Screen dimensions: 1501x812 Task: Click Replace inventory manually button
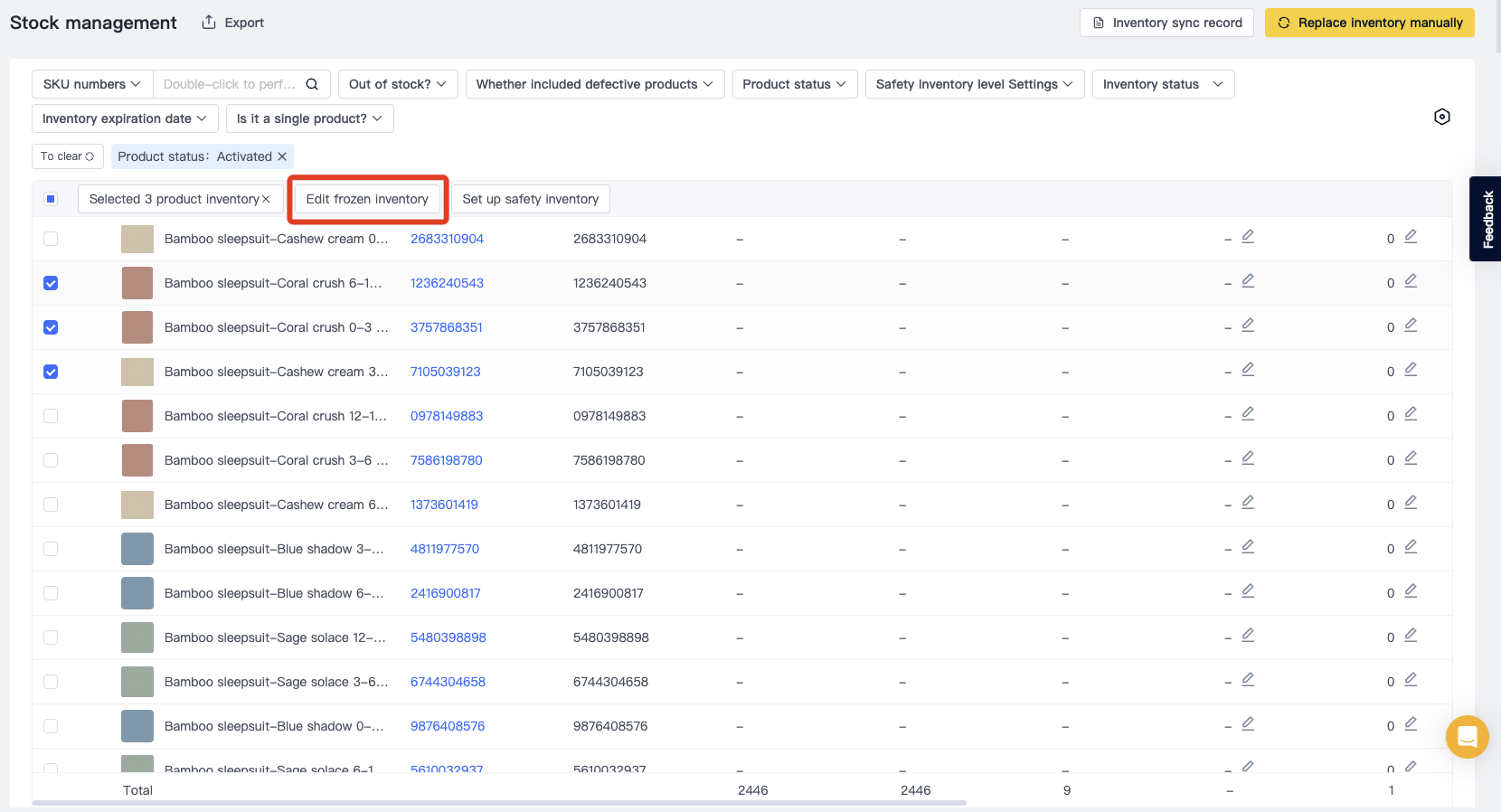click(x=1369, y=23)
